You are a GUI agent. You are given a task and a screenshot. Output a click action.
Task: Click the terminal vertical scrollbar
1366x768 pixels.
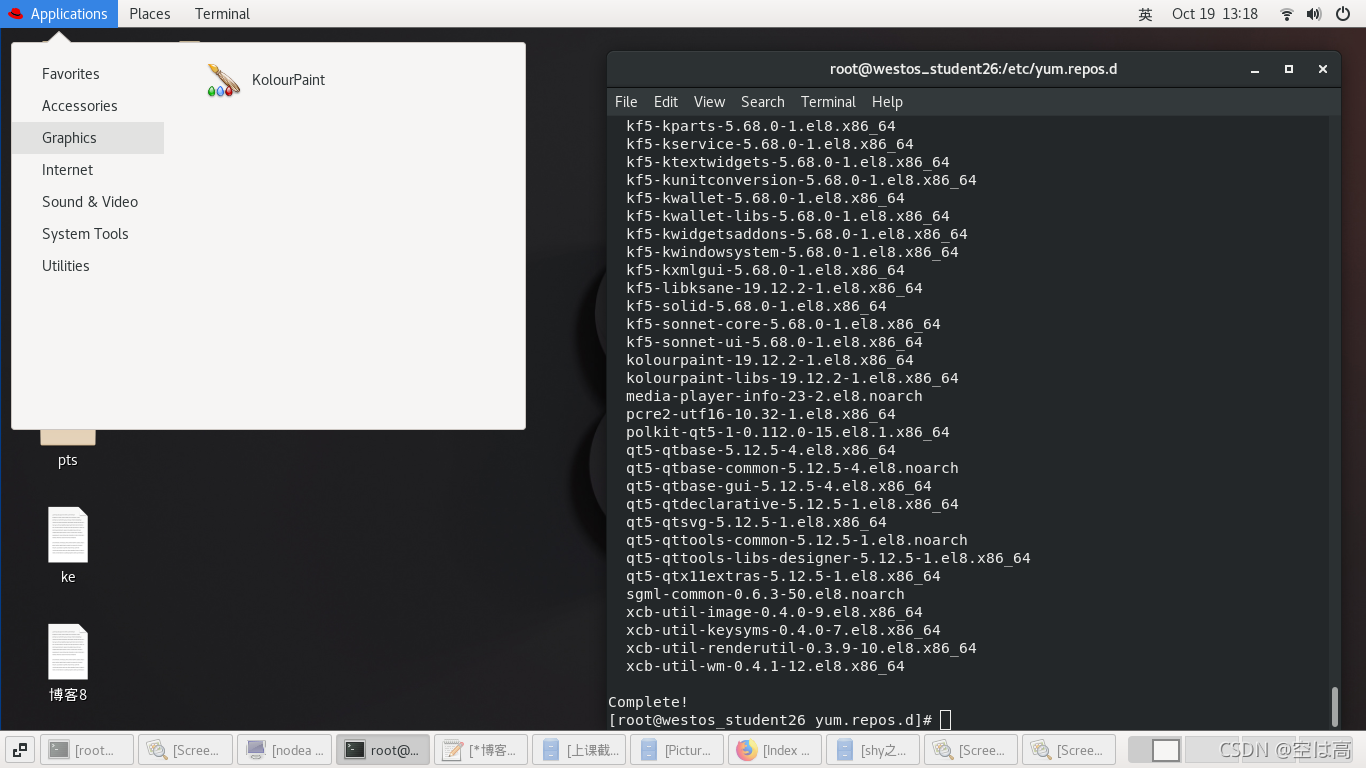[1334, 706]
